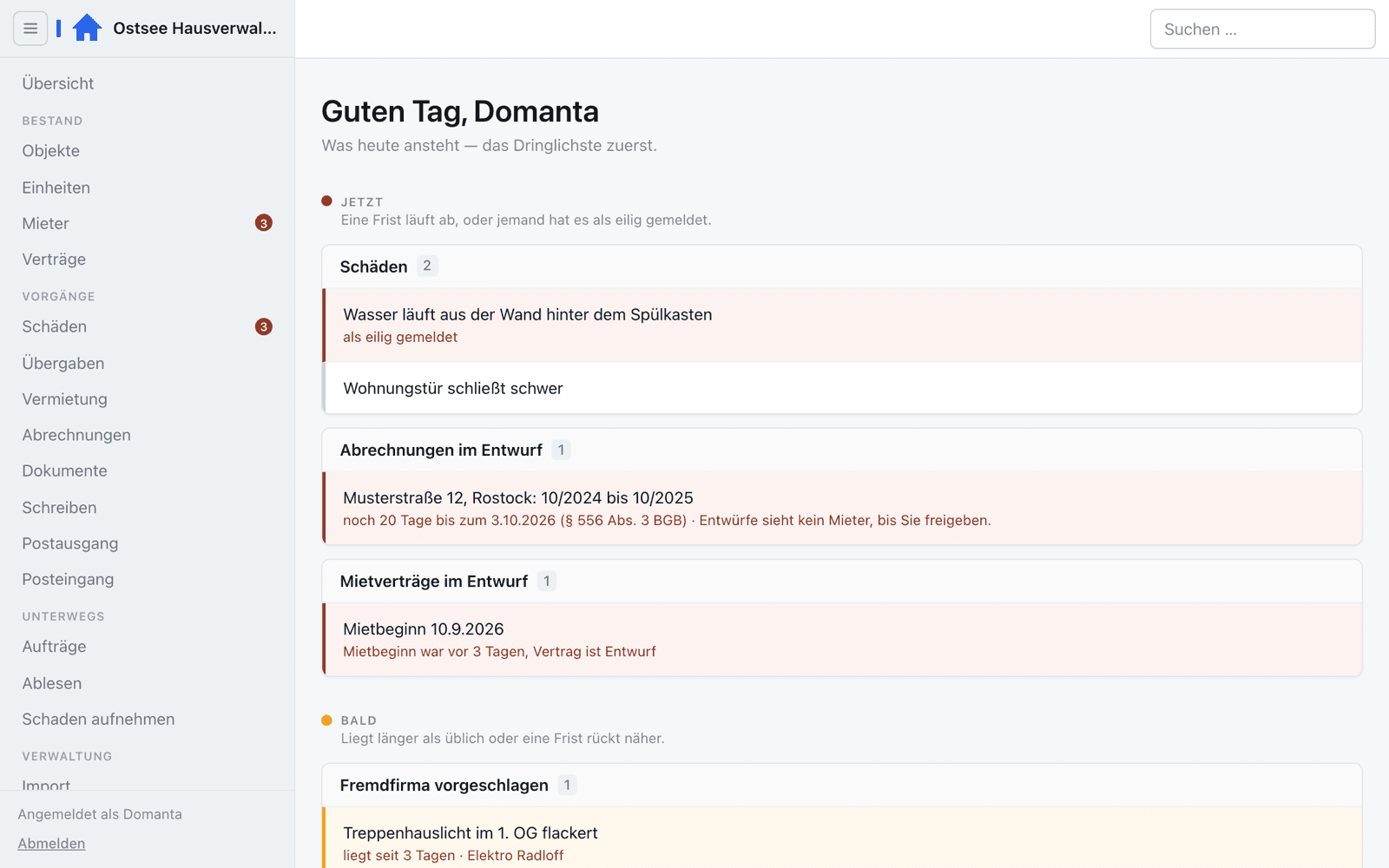The height and width of the screenshot is (868, 1389).
Task: Click the Abmelden logout link
Action: (x=51, y=844)
